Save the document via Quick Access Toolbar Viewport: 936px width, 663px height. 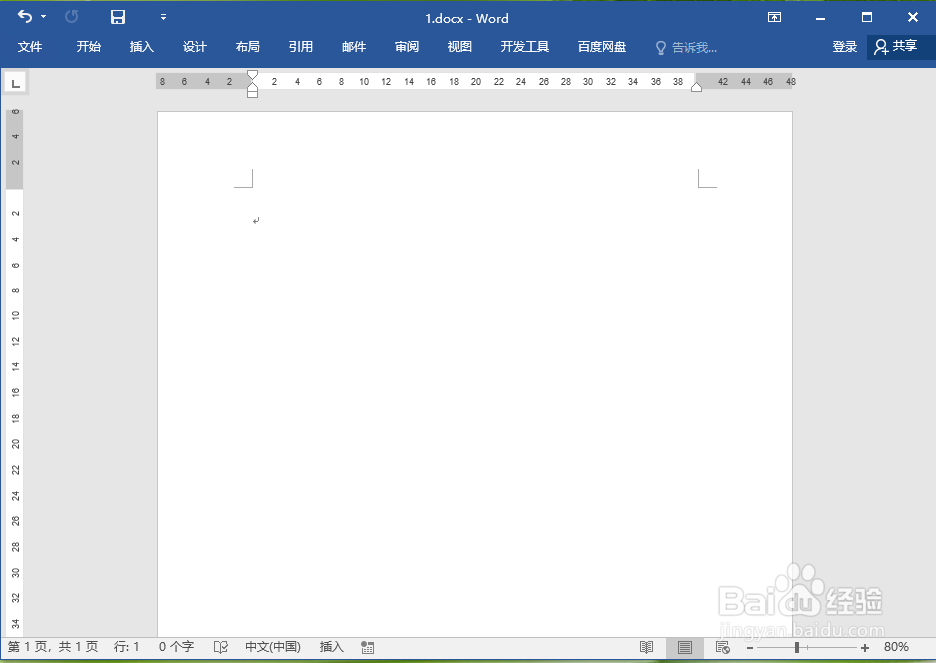click(117, 17)
